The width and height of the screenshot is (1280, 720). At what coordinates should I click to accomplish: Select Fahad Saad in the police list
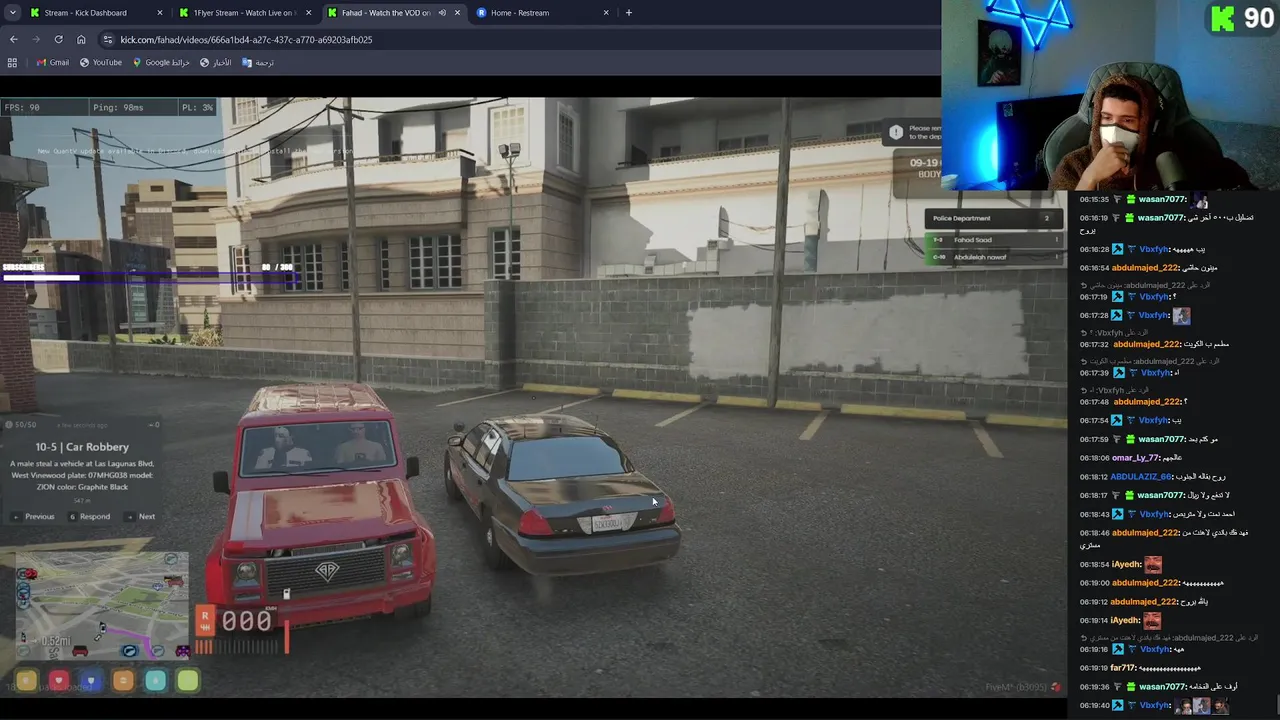993,240
